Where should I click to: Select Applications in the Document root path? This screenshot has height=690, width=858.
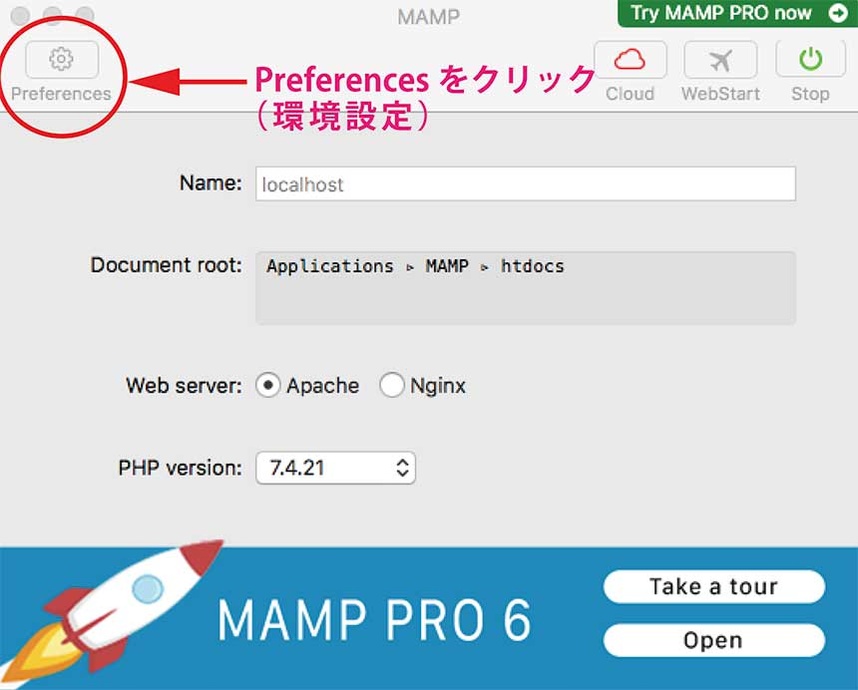click(x=329, y=266)
